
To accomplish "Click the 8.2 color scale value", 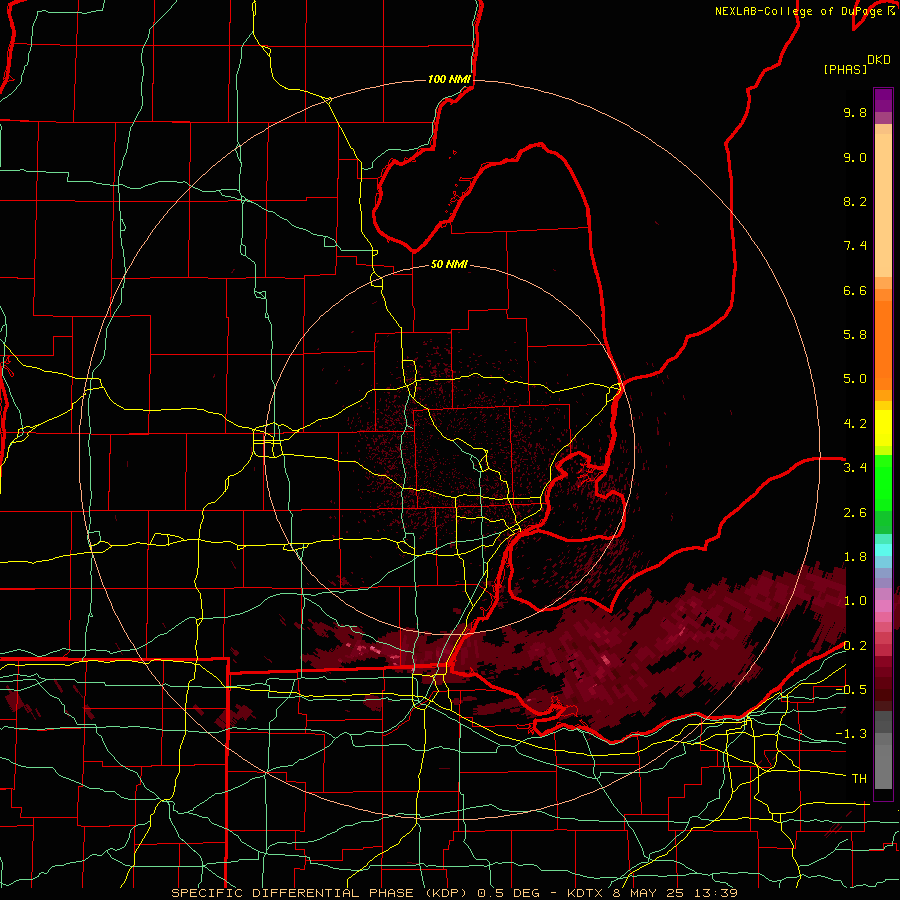I will tap(855, 201).
